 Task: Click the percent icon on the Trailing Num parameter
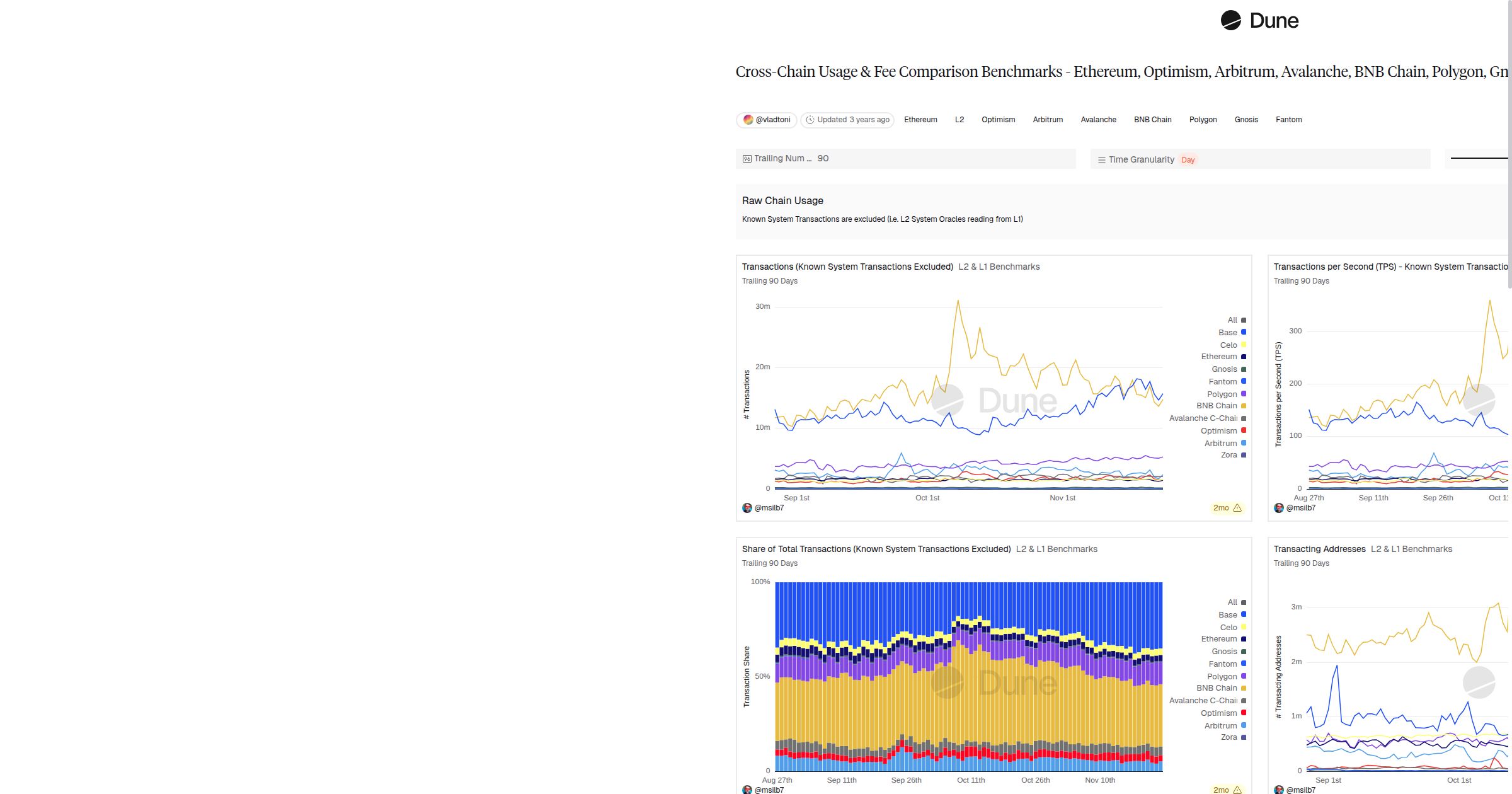(747, 158)
